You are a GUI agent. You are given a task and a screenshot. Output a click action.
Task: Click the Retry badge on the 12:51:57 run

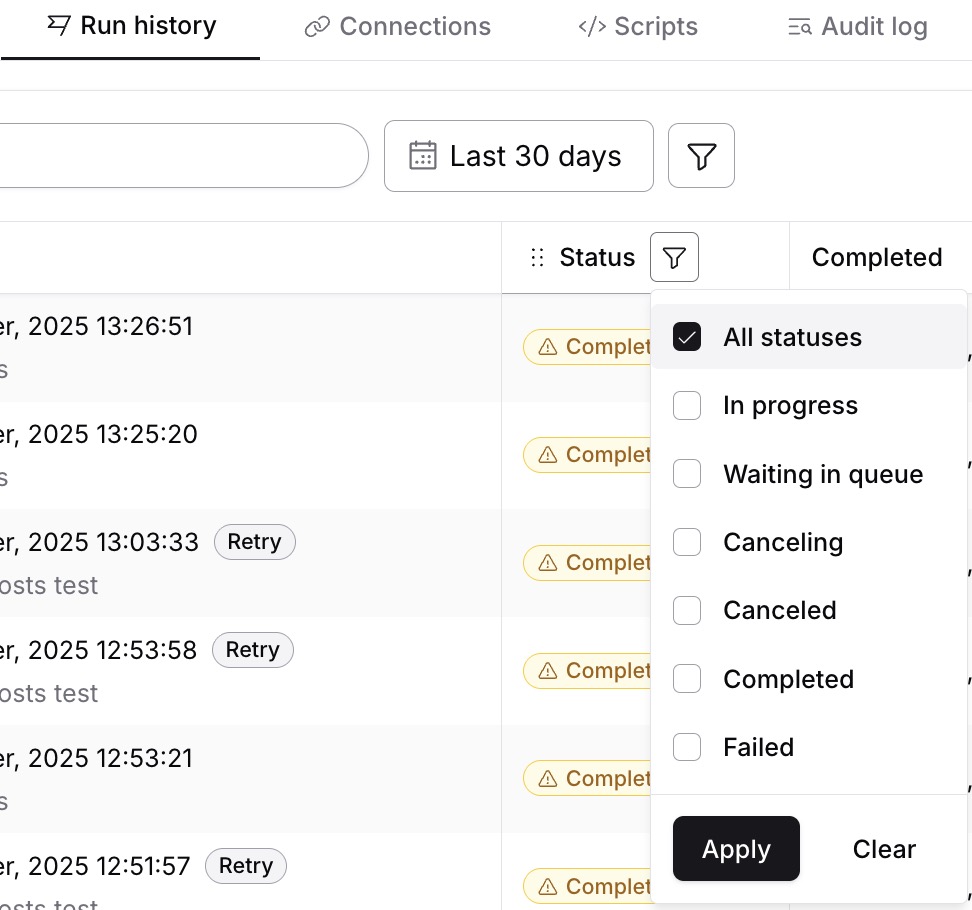coord(246,865)
